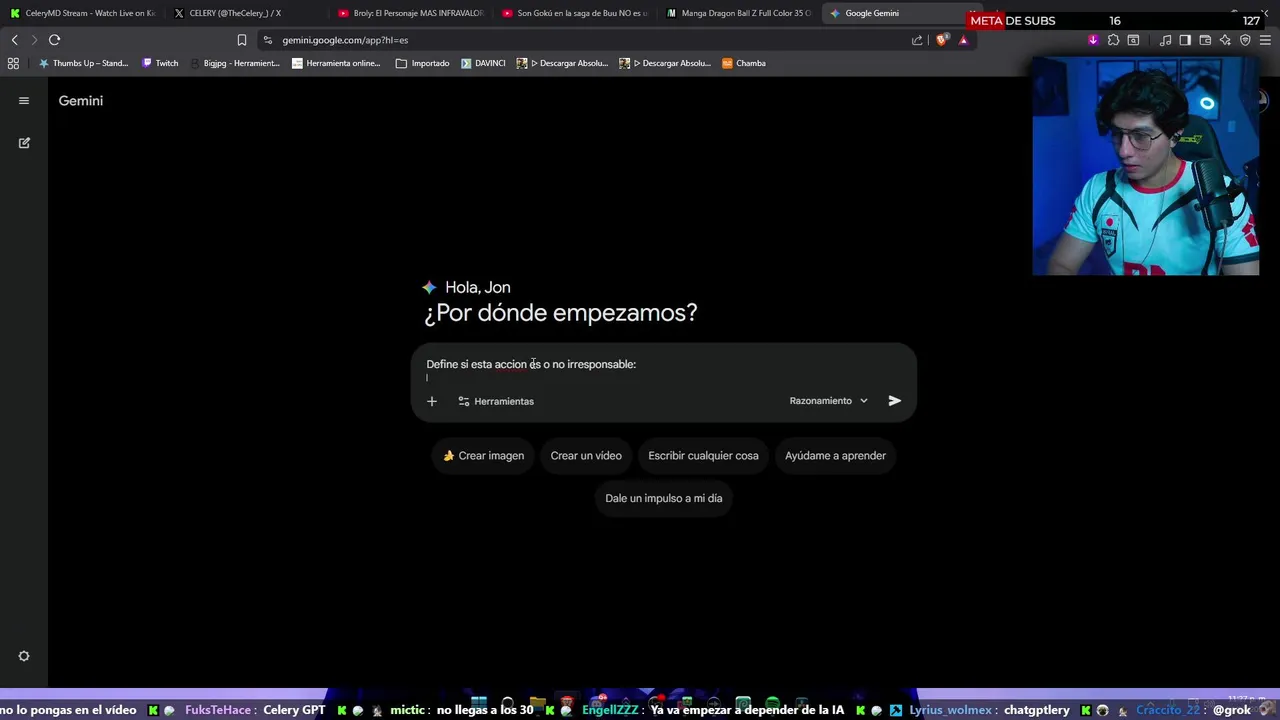Go back with the browser back arrow
Image resolution: width=1280 pixels, height=720 pixels.
point(14,40)
